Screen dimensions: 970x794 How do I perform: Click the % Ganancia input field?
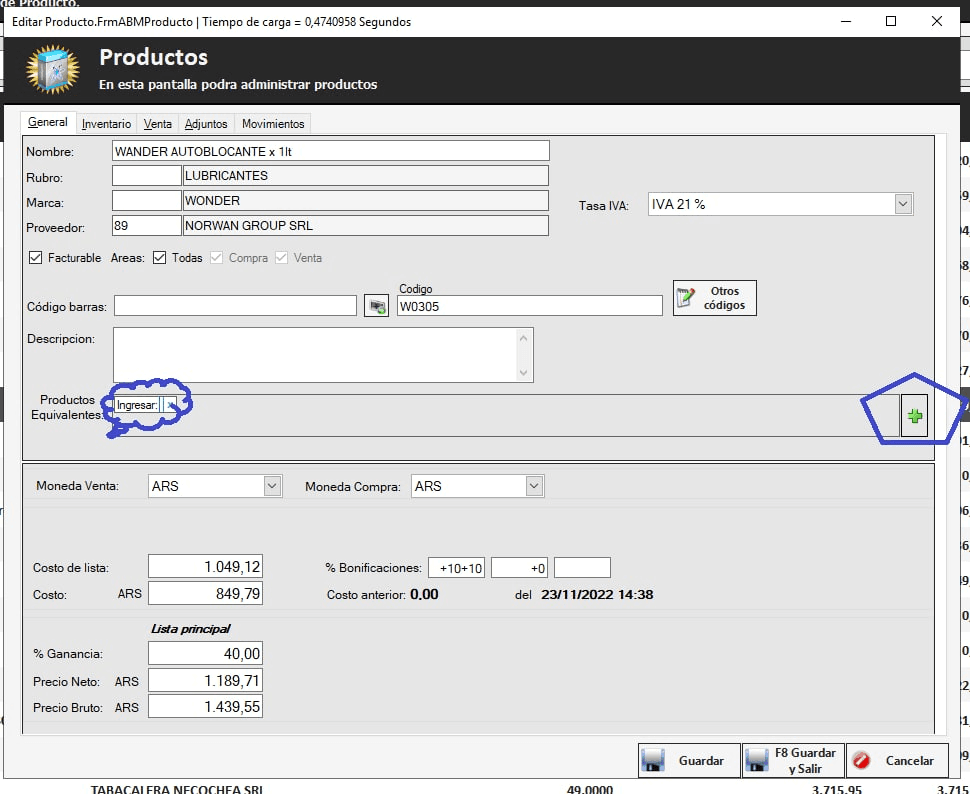pos(205,654)
